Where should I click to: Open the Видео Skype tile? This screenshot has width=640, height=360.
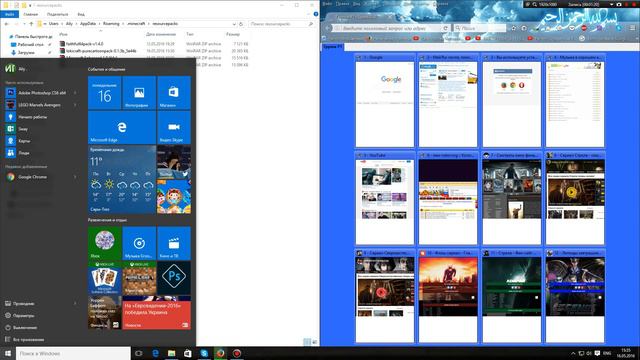(x=174, y=127)
